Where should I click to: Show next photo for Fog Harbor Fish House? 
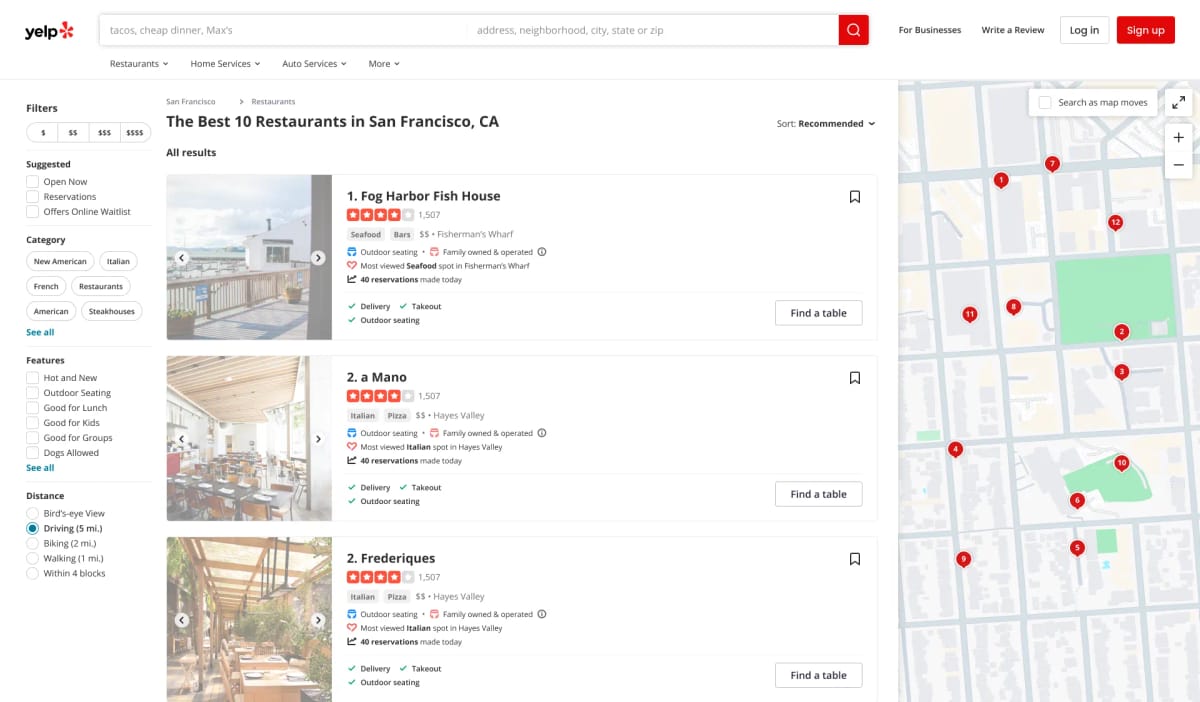click(318, 258)
